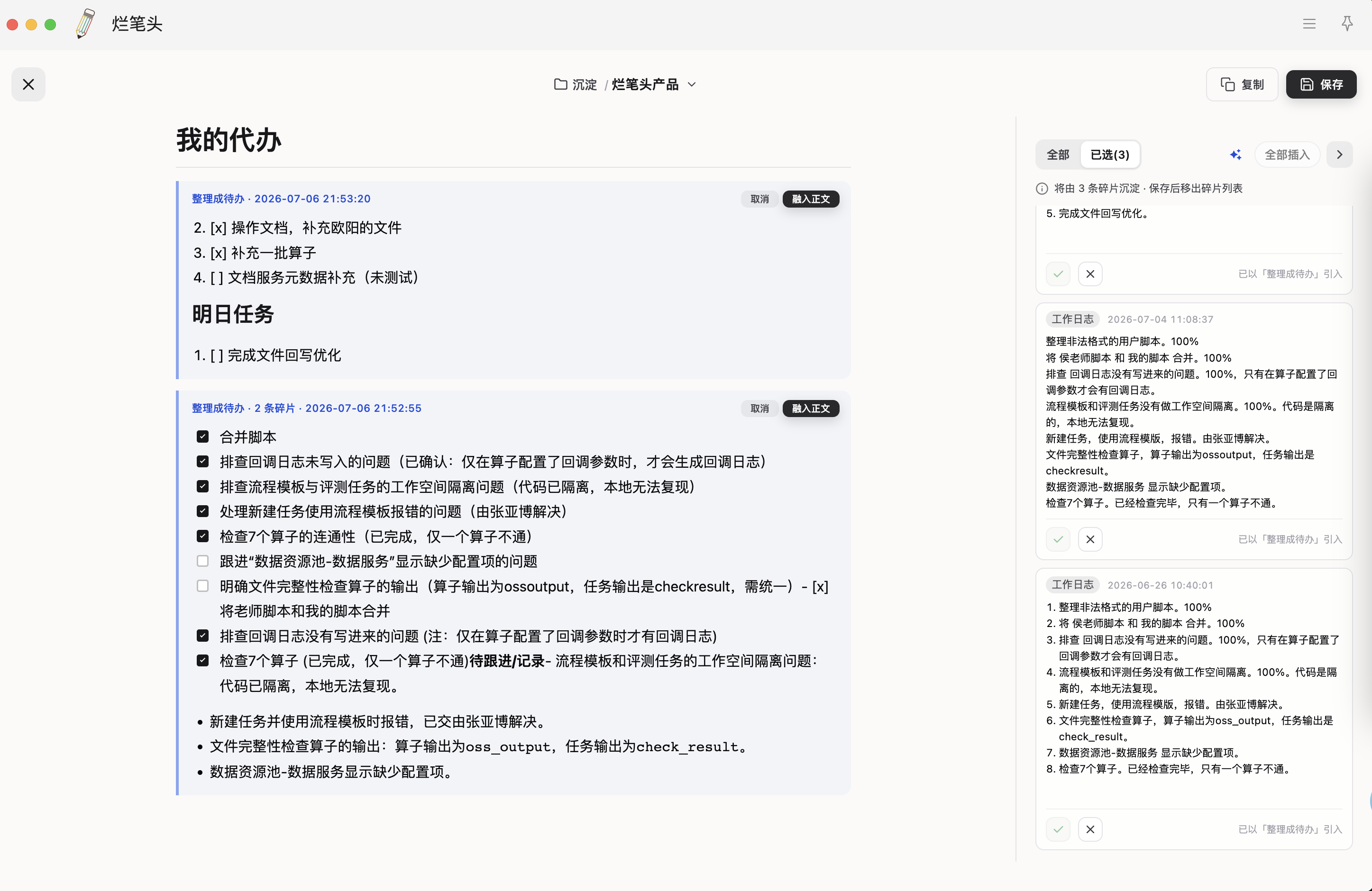Collapse the side panel with right chevron
The width and height of the screenshot is (1372, 891).
point(1339,155)
